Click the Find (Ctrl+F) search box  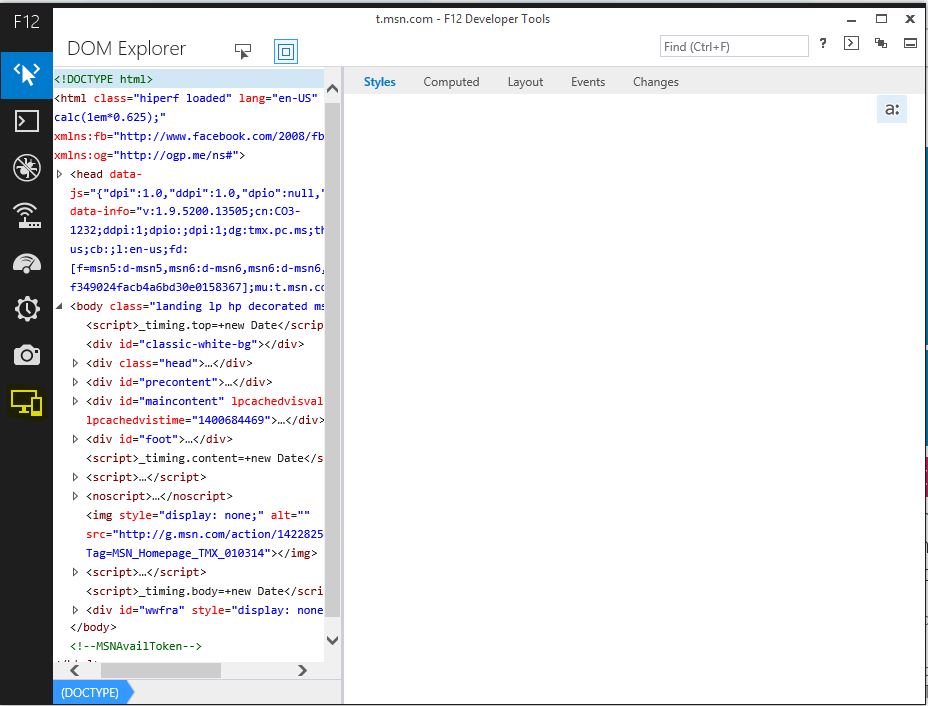click(x=734, y=47)
